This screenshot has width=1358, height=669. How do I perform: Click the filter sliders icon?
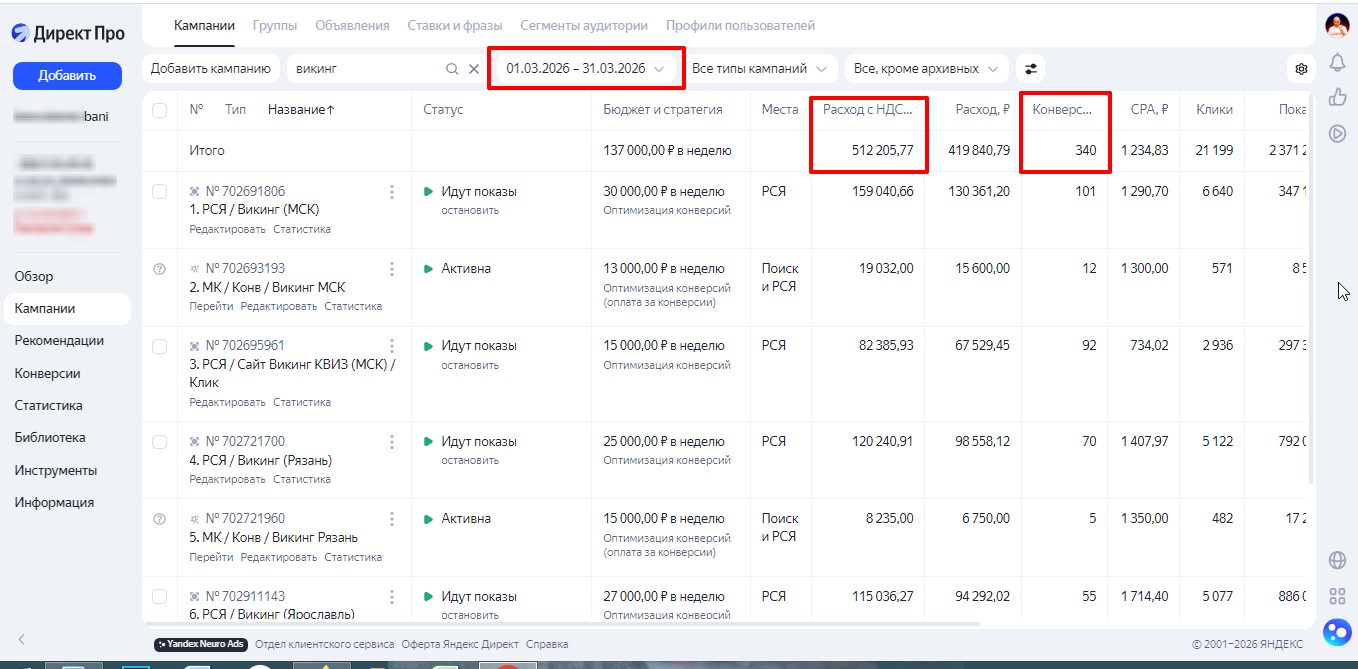pos(1031,69)
